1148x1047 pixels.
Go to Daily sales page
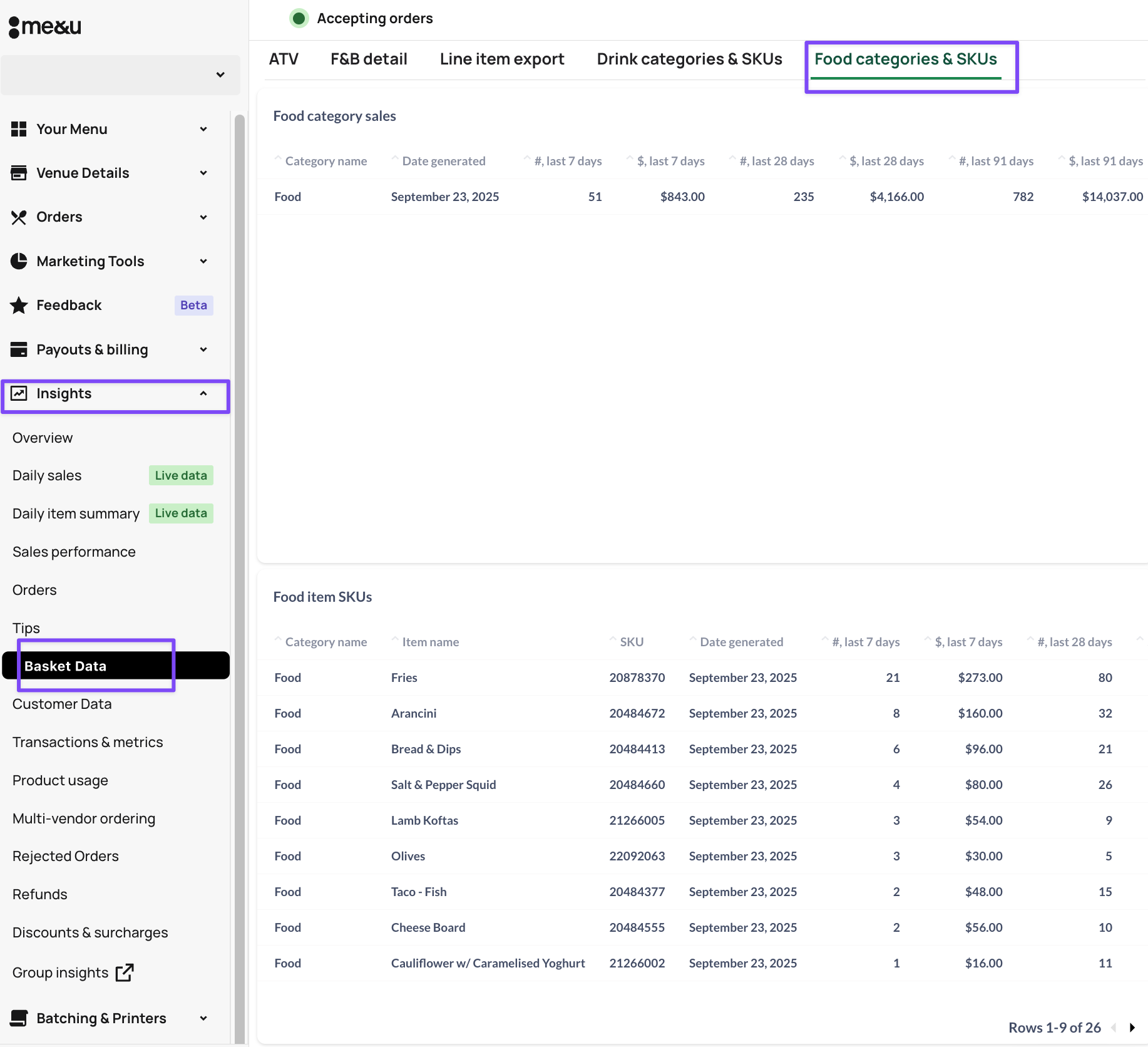(47, 475)
